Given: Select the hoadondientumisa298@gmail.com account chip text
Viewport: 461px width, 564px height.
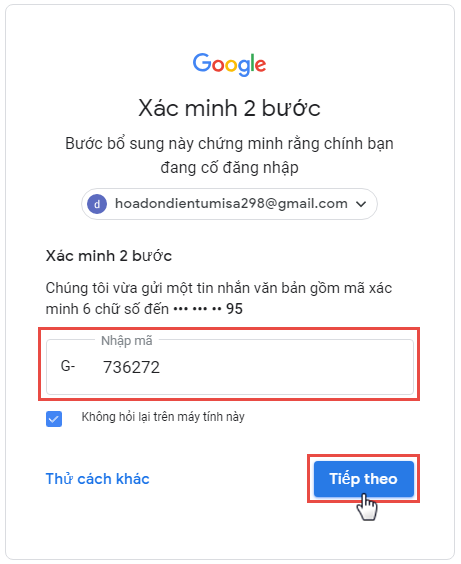Looking at the screenshot, I should [231, 204].
